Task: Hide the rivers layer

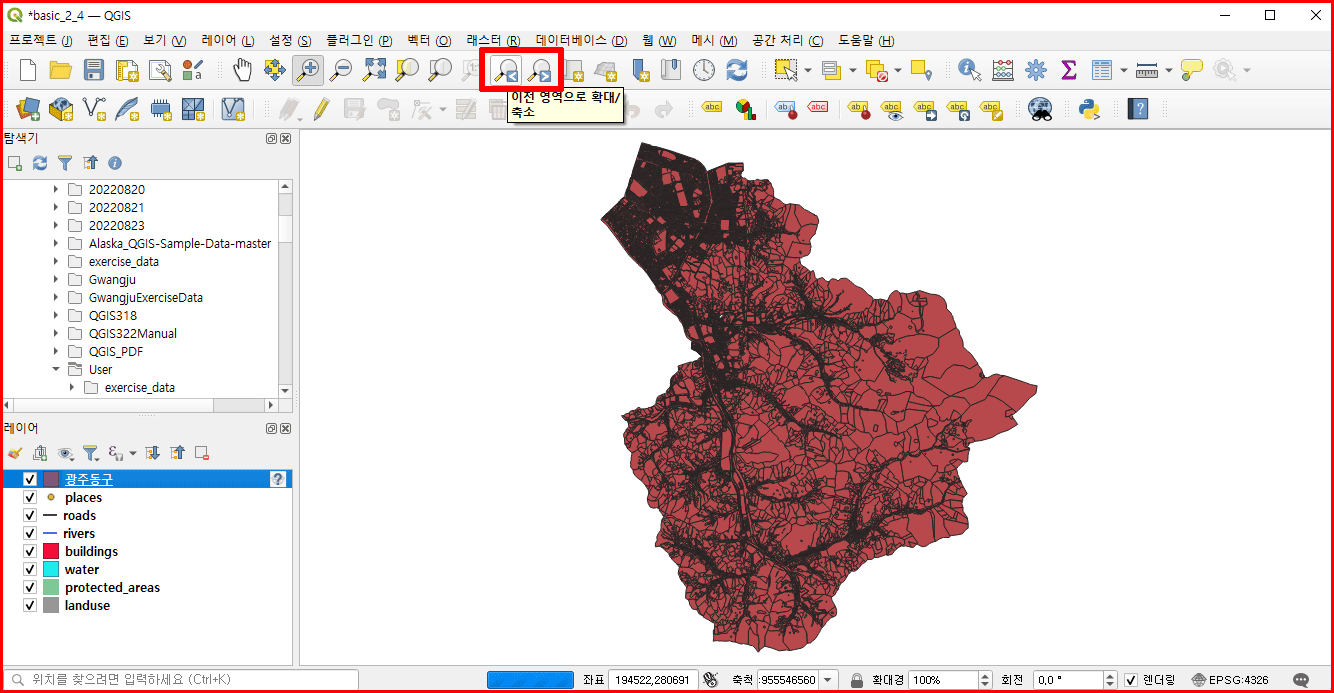Action: click(30, 533)
